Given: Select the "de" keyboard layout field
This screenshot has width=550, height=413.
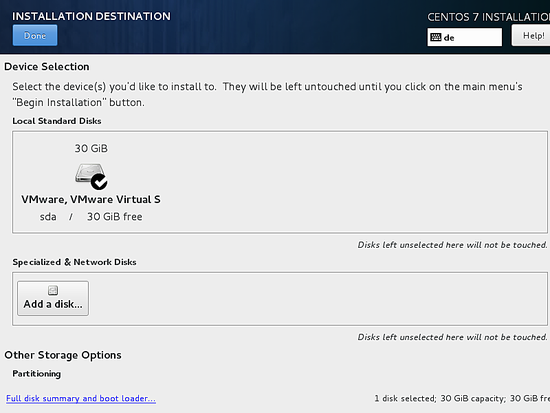Looking at the screenshot, I should click(x=464, y=37).
